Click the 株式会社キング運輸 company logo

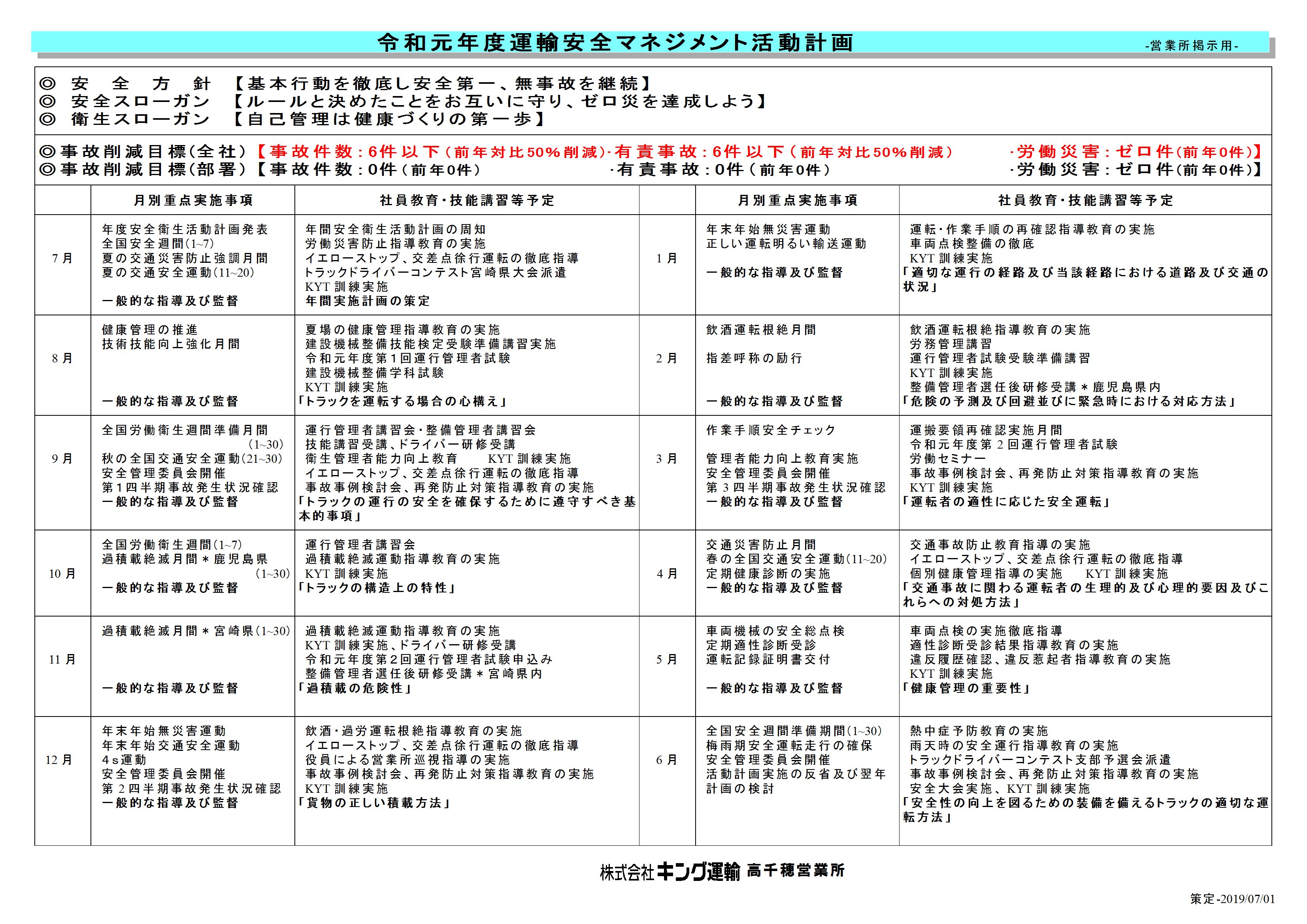coord(670,871)
